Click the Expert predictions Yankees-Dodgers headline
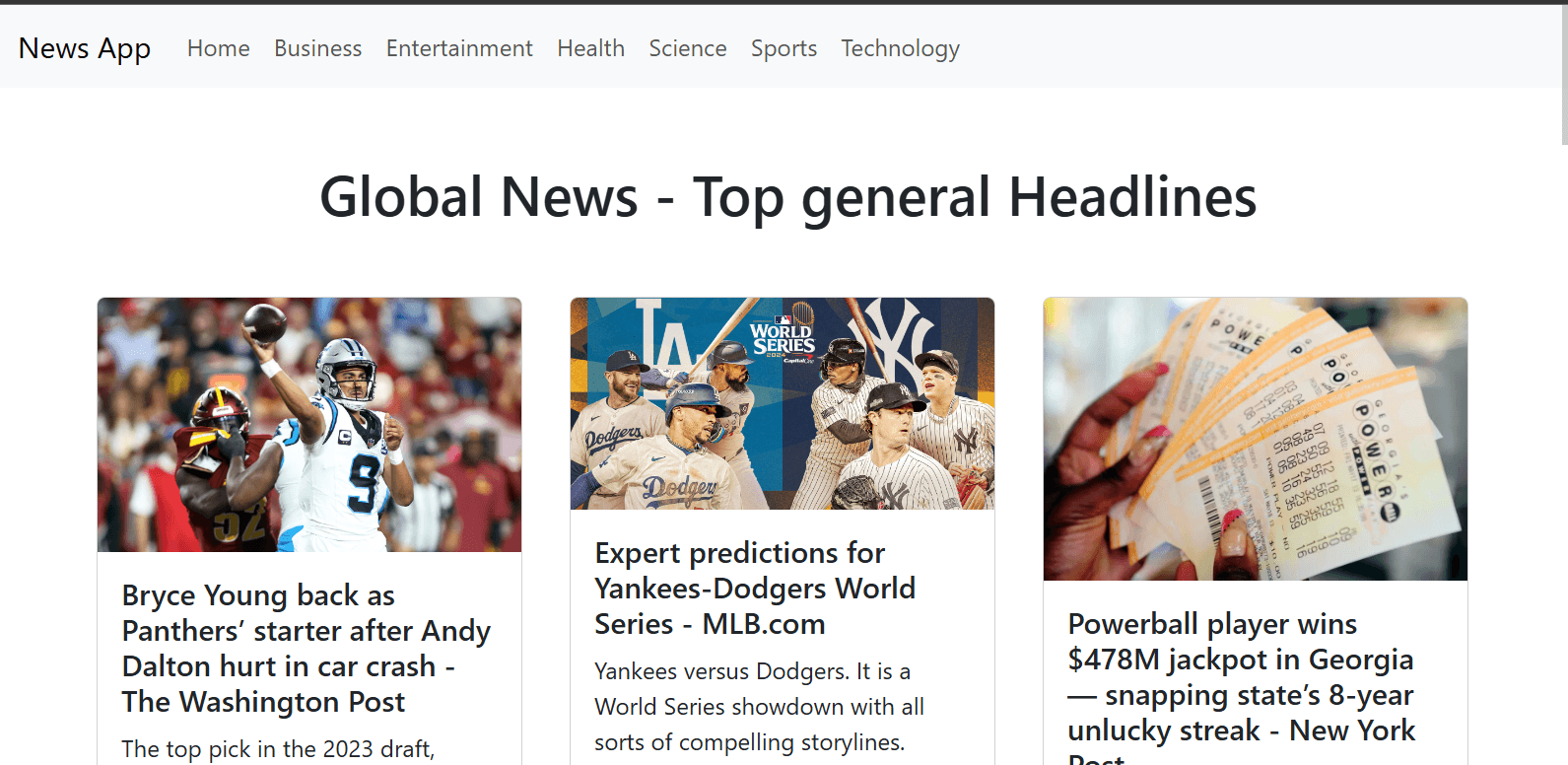The image size is (1568, 765). coord(755,589)
